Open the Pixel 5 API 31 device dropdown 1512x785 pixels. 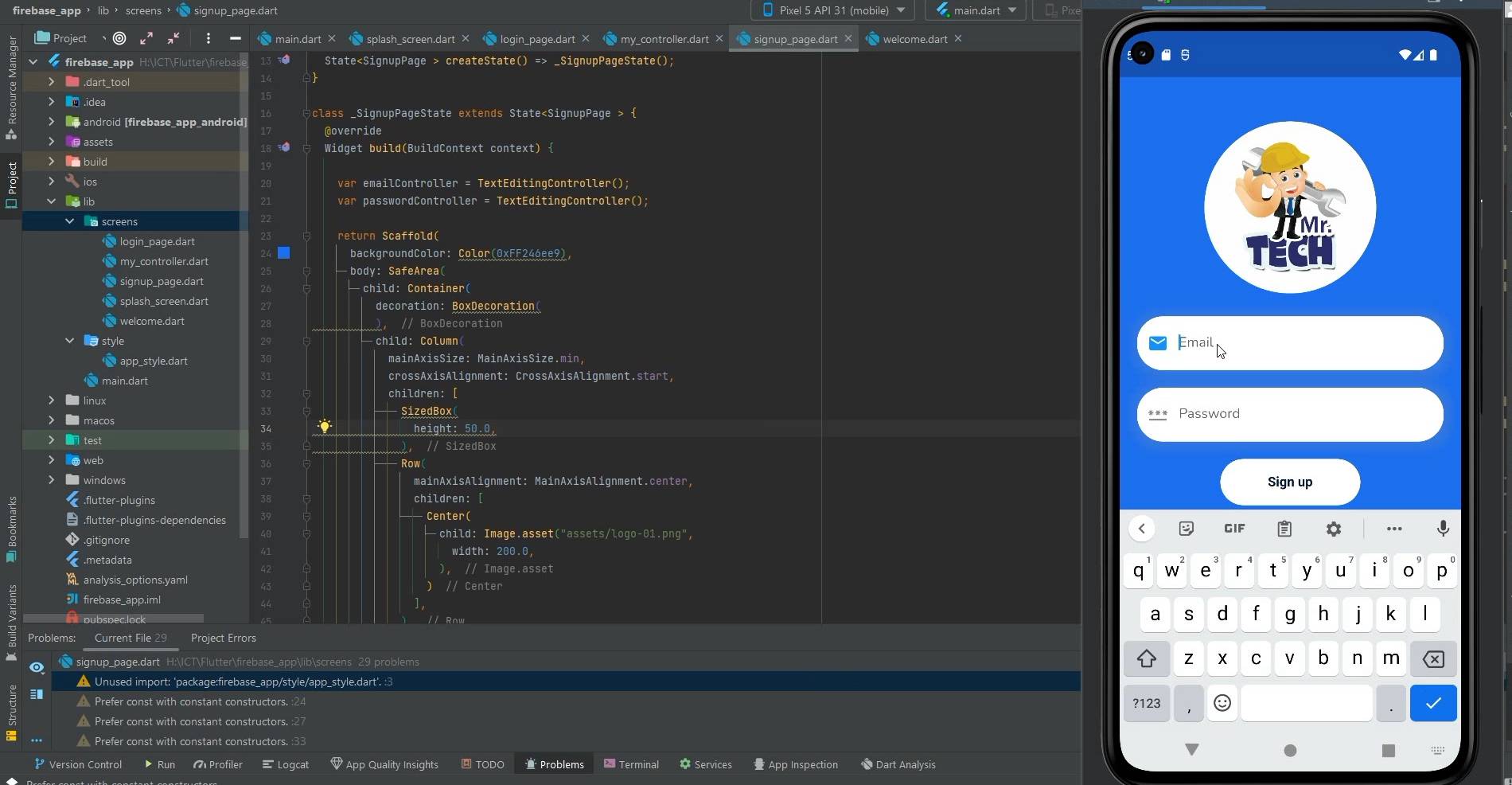coord(833,10)
